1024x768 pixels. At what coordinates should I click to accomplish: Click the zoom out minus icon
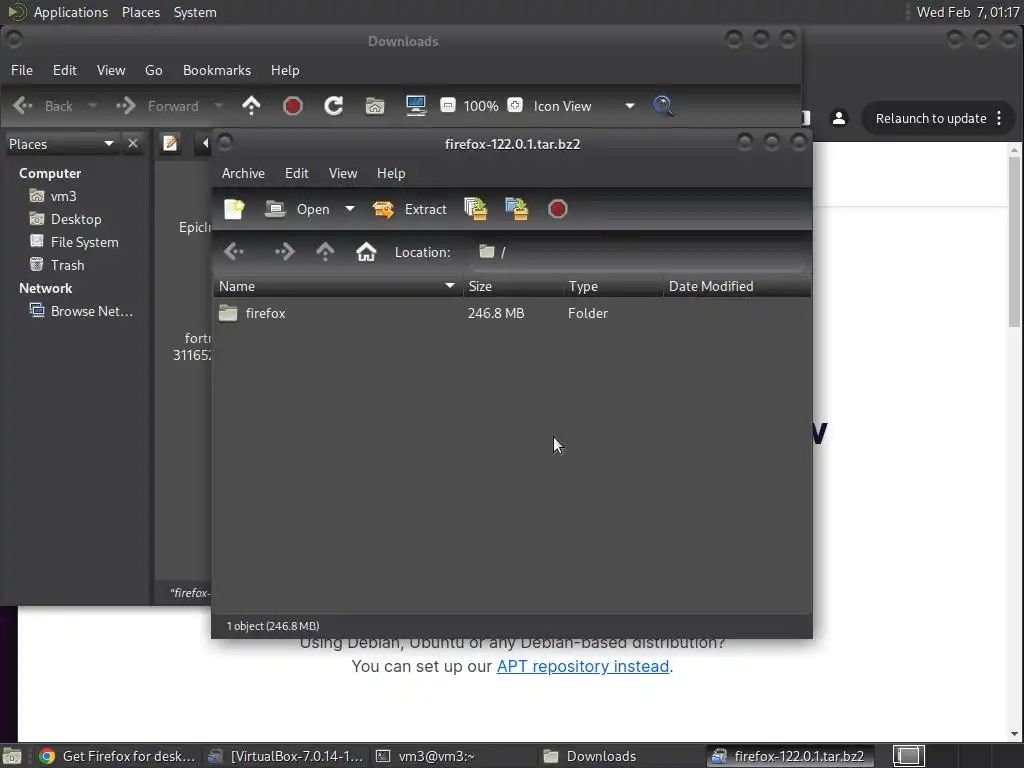tap(448, 105)
